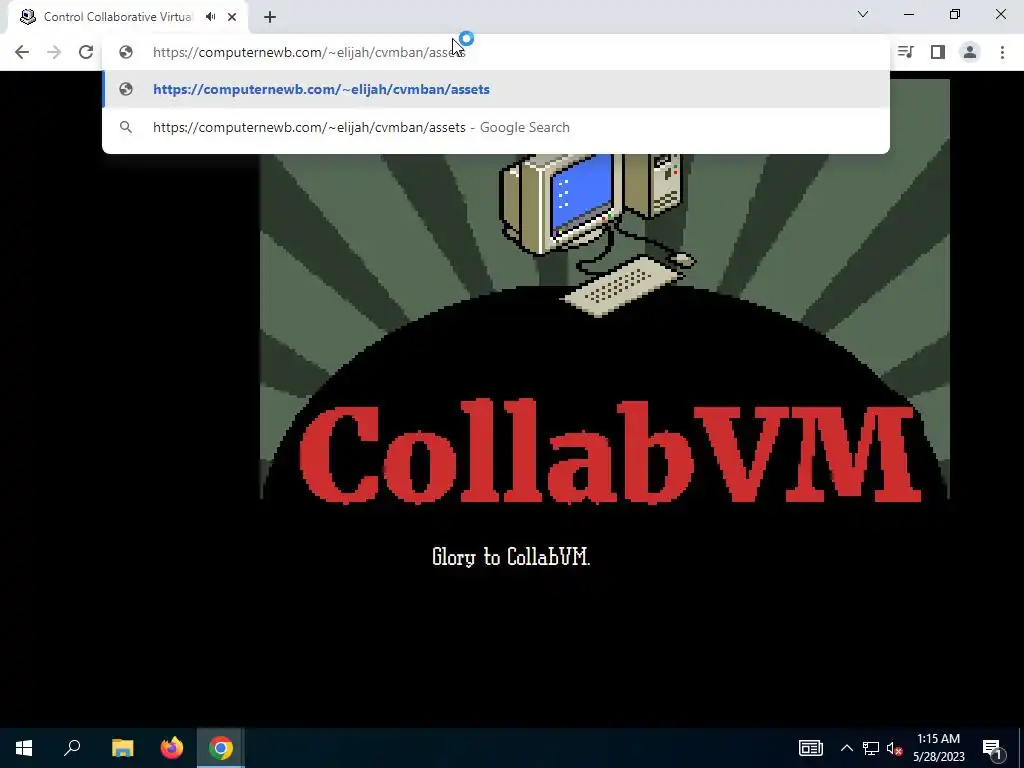
Task: Click the globe icon in address bar
Action: click(126, 52)
